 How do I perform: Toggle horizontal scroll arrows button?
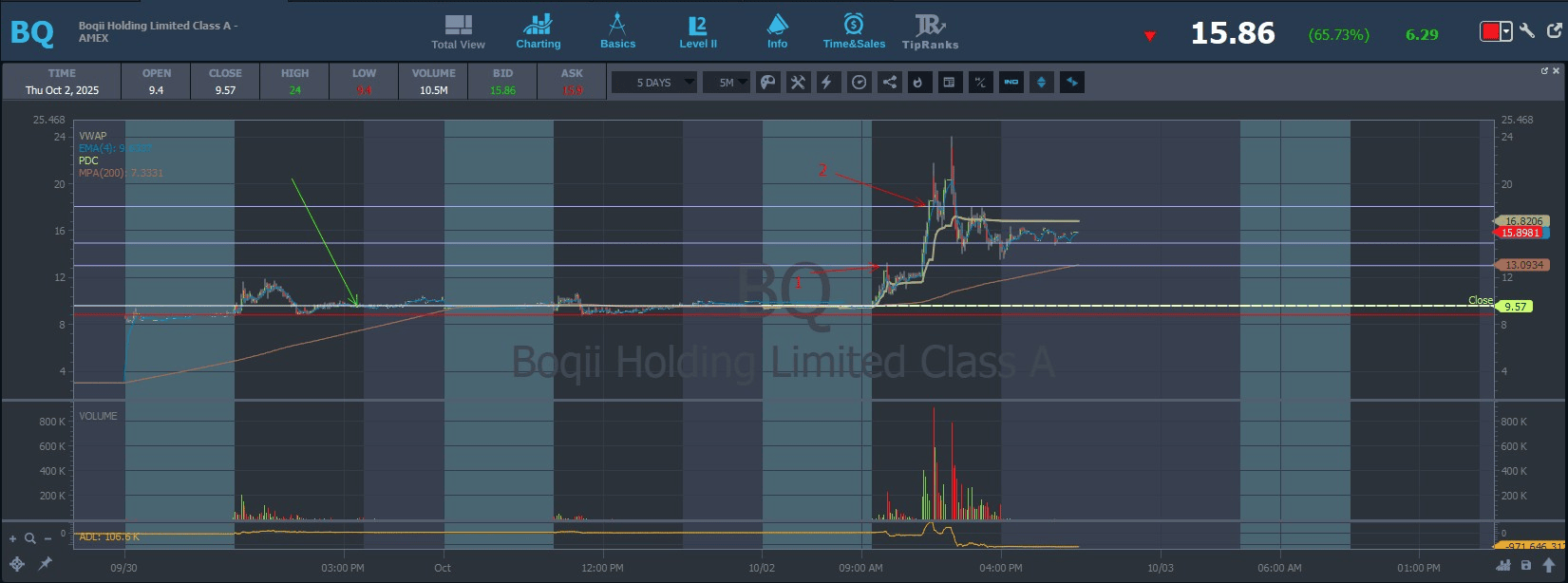(x=1071, y=83)
